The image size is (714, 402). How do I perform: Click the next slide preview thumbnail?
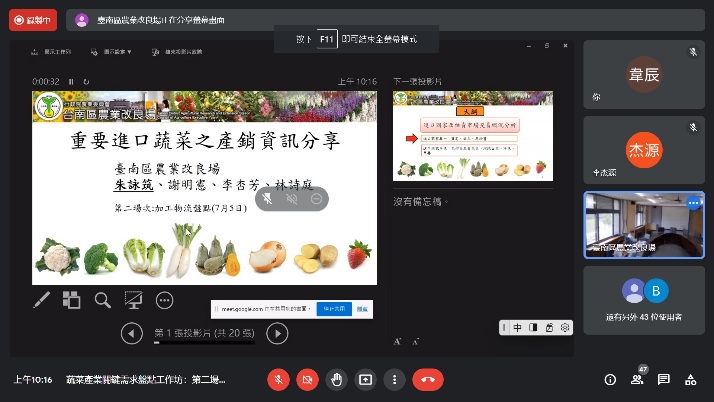(473, 135)
